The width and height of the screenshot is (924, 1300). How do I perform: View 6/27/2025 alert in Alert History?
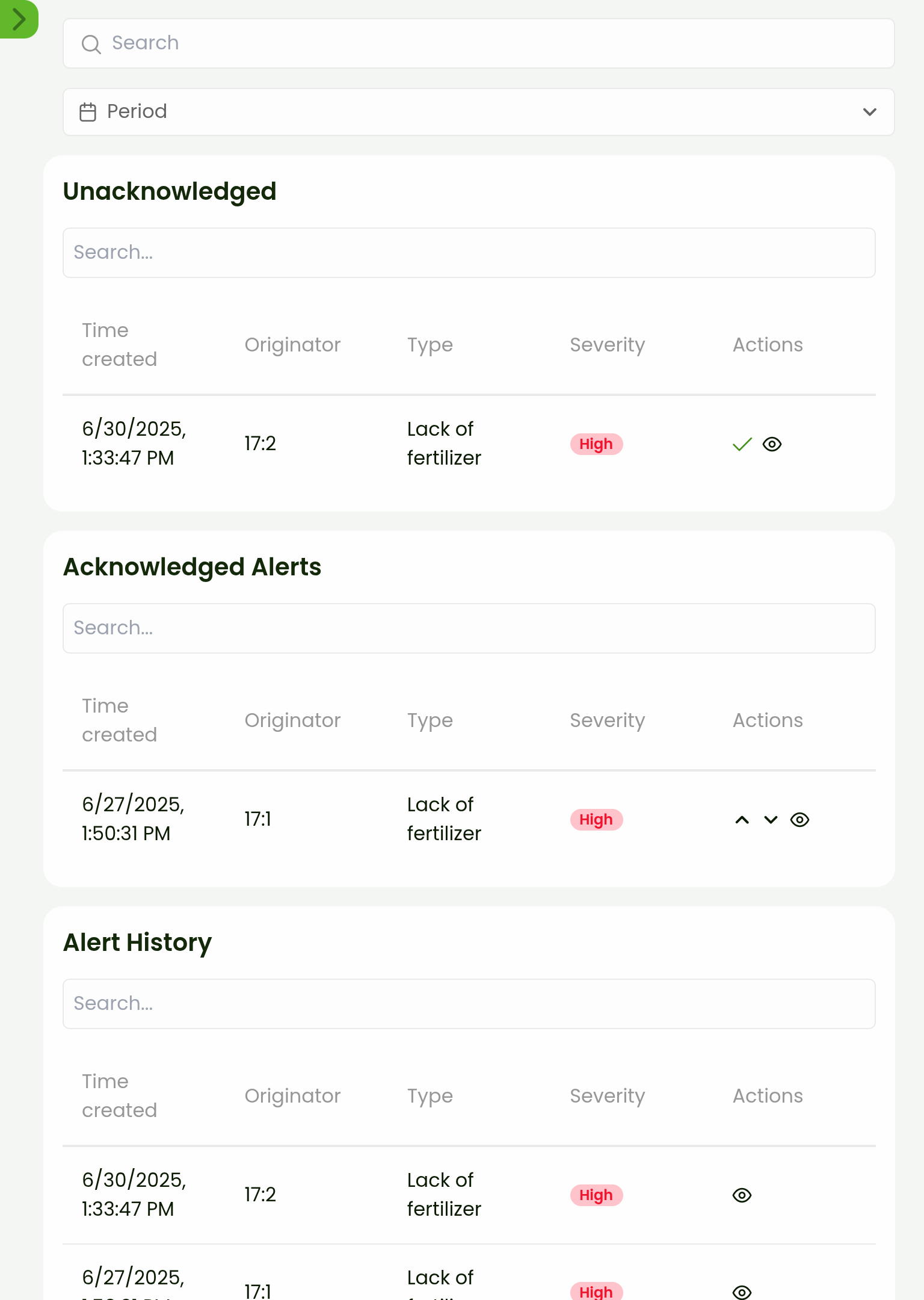742,1292
